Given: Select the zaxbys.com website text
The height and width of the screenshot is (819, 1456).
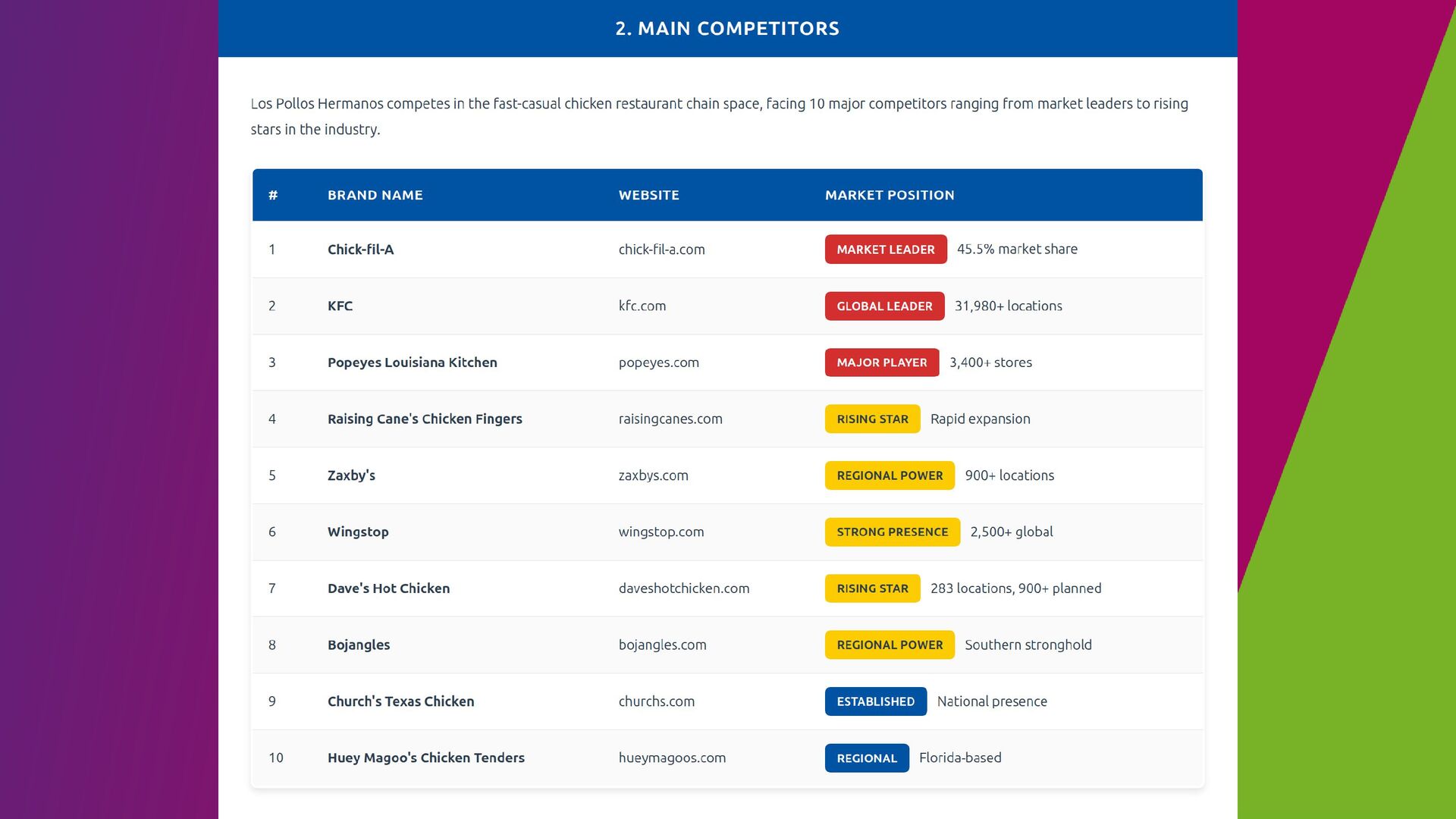Looking at the screenshot, I should 653,475.
